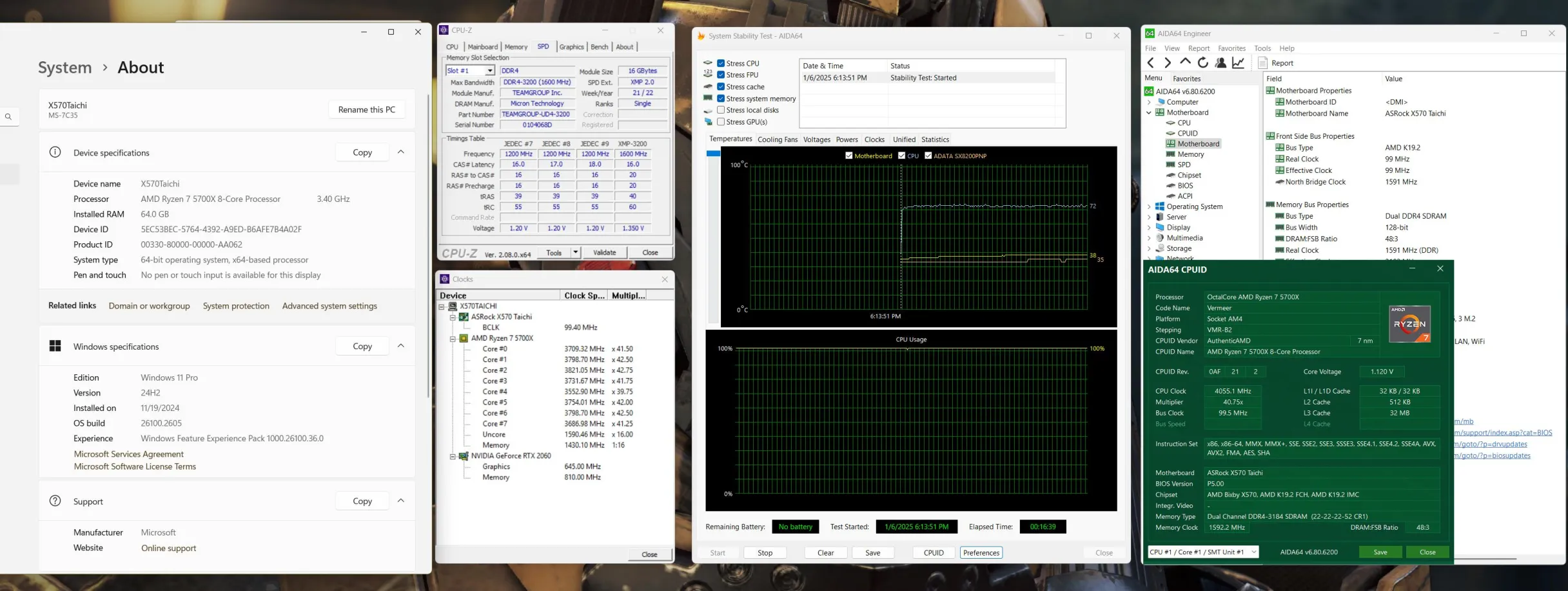
Task: Select SPD entry in AIDA64 tree
Action: (1184, 165)
